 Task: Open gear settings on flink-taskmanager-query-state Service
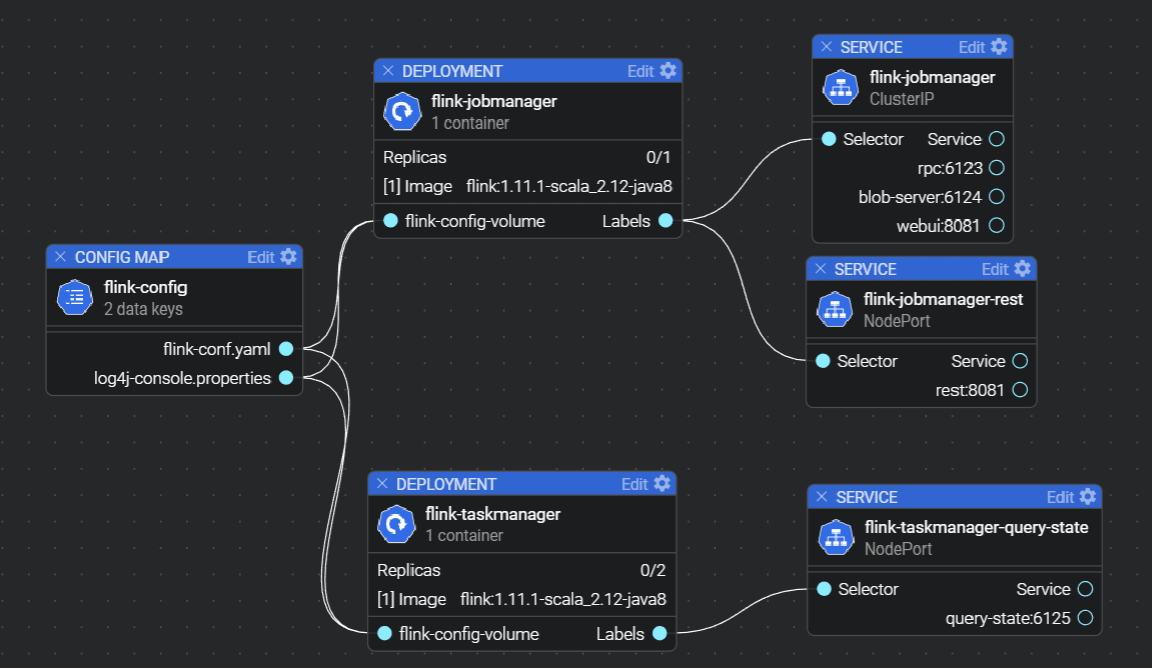(1088, 496)
